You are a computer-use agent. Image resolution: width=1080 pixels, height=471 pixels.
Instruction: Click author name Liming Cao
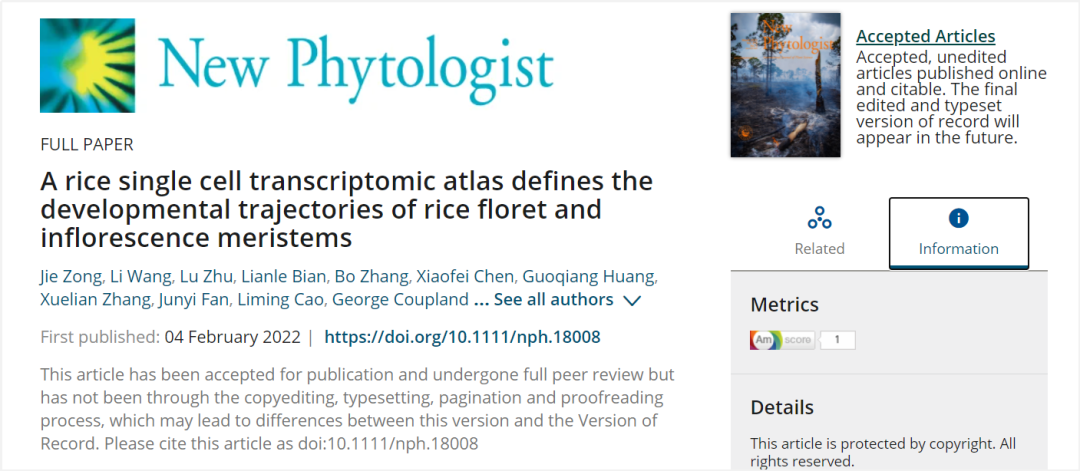point(283,299)
